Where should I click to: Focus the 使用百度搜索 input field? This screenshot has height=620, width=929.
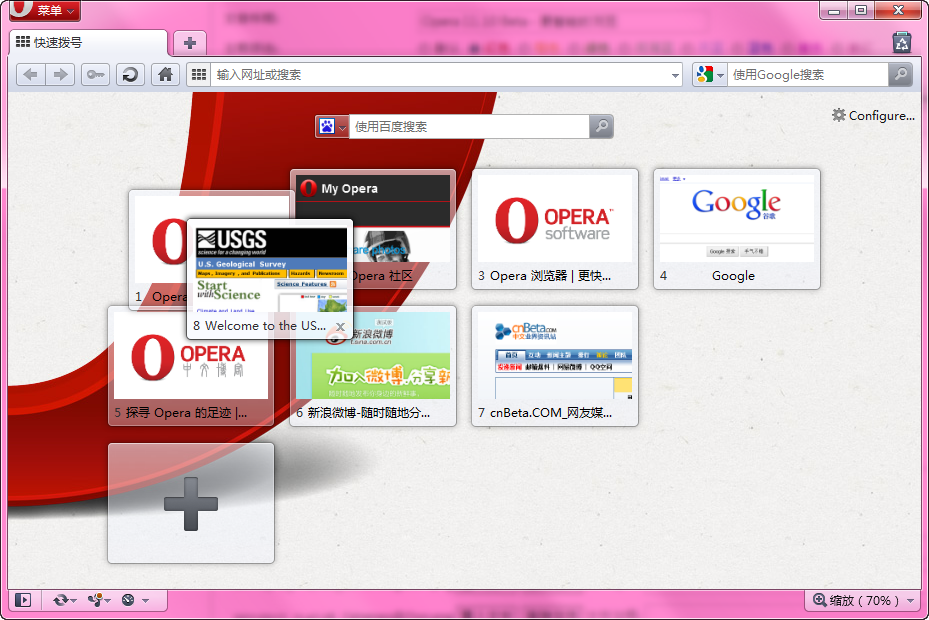[469, 126]
